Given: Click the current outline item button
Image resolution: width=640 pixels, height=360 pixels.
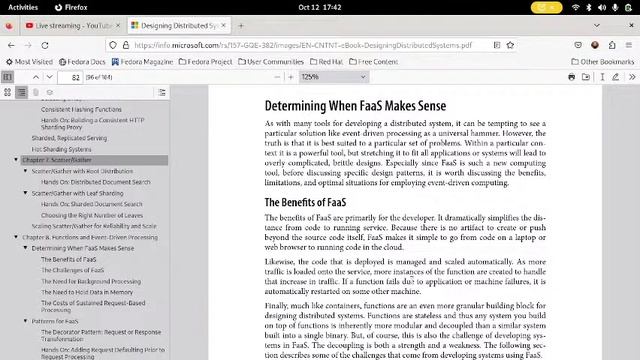Looking at the screenshot, I should (162, 92).
